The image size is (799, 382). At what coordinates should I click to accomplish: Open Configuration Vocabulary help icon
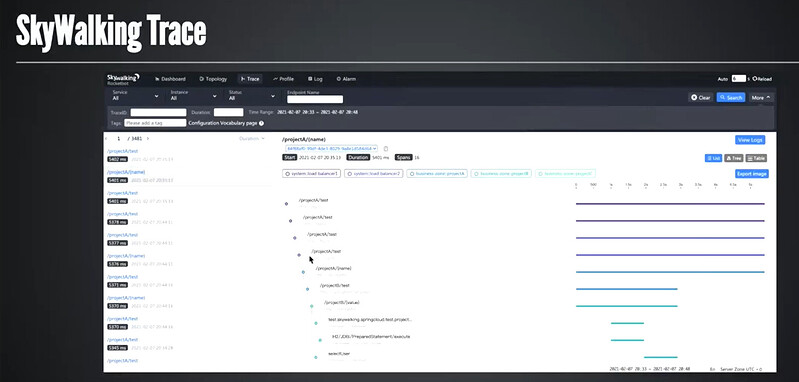(261, 123)
